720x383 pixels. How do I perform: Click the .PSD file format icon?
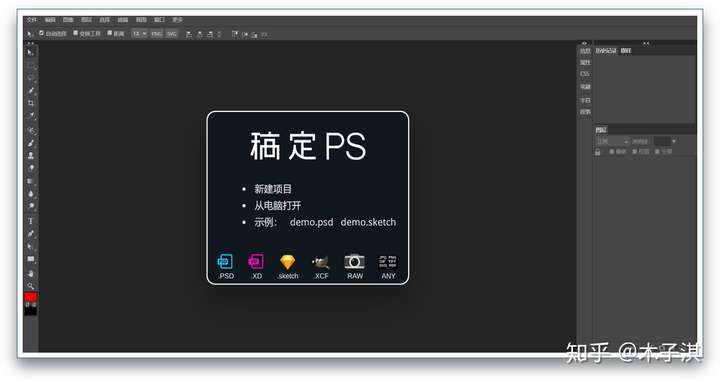pos(225,262)
